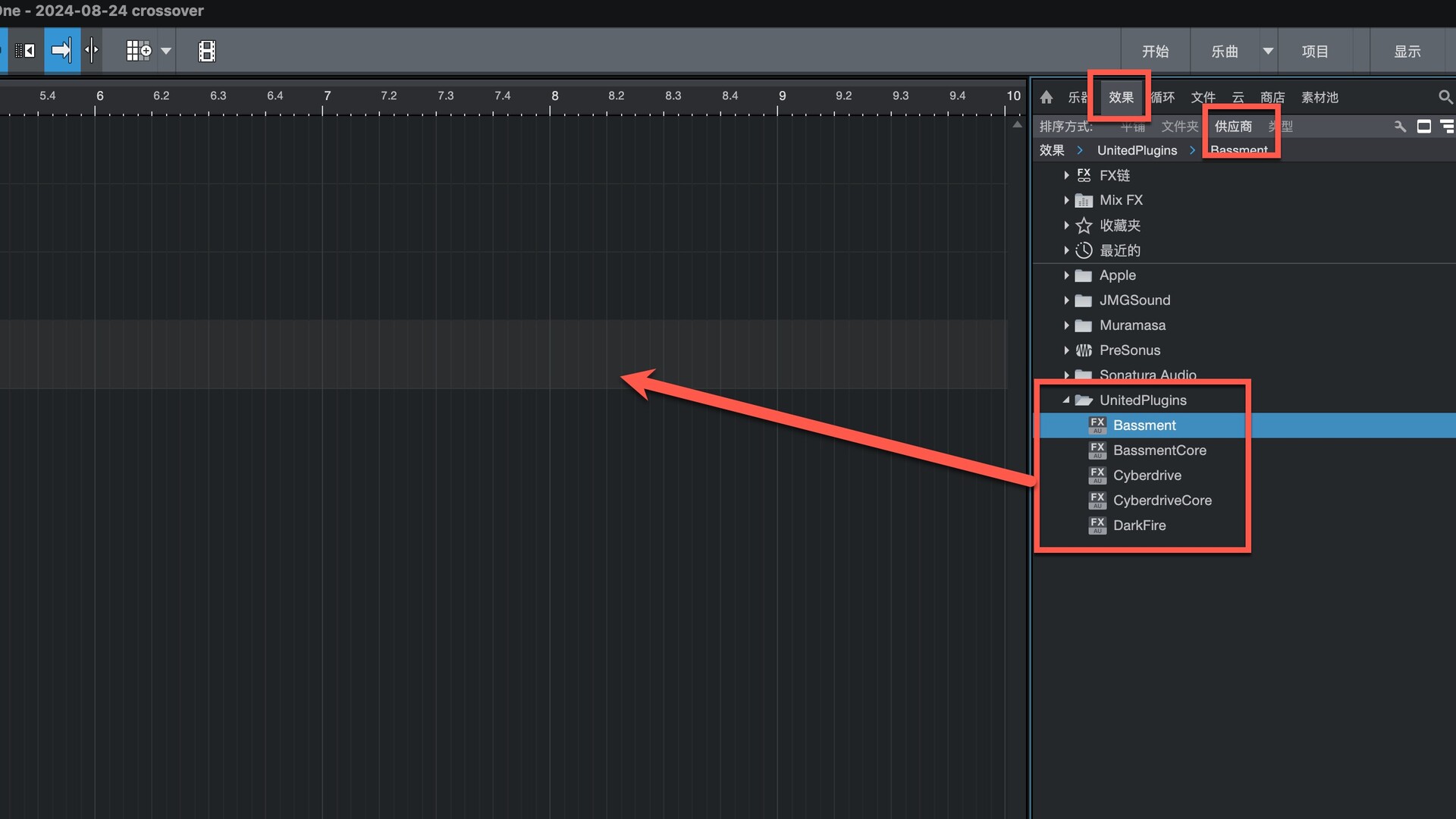Click the 开始 button
Viewport: 1456px width, 819px height.
pyautogui.click(x=1155, y=51)
